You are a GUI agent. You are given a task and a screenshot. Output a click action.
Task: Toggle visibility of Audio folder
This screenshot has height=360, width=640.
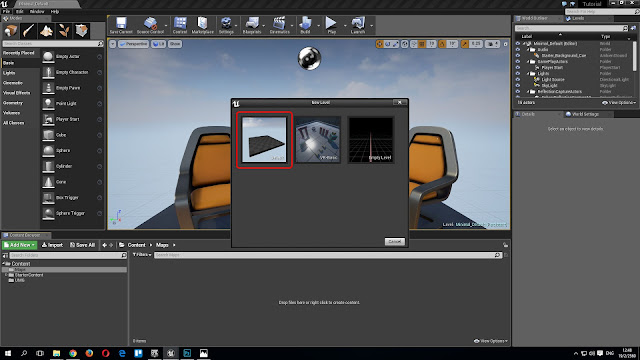click(518, 49)
